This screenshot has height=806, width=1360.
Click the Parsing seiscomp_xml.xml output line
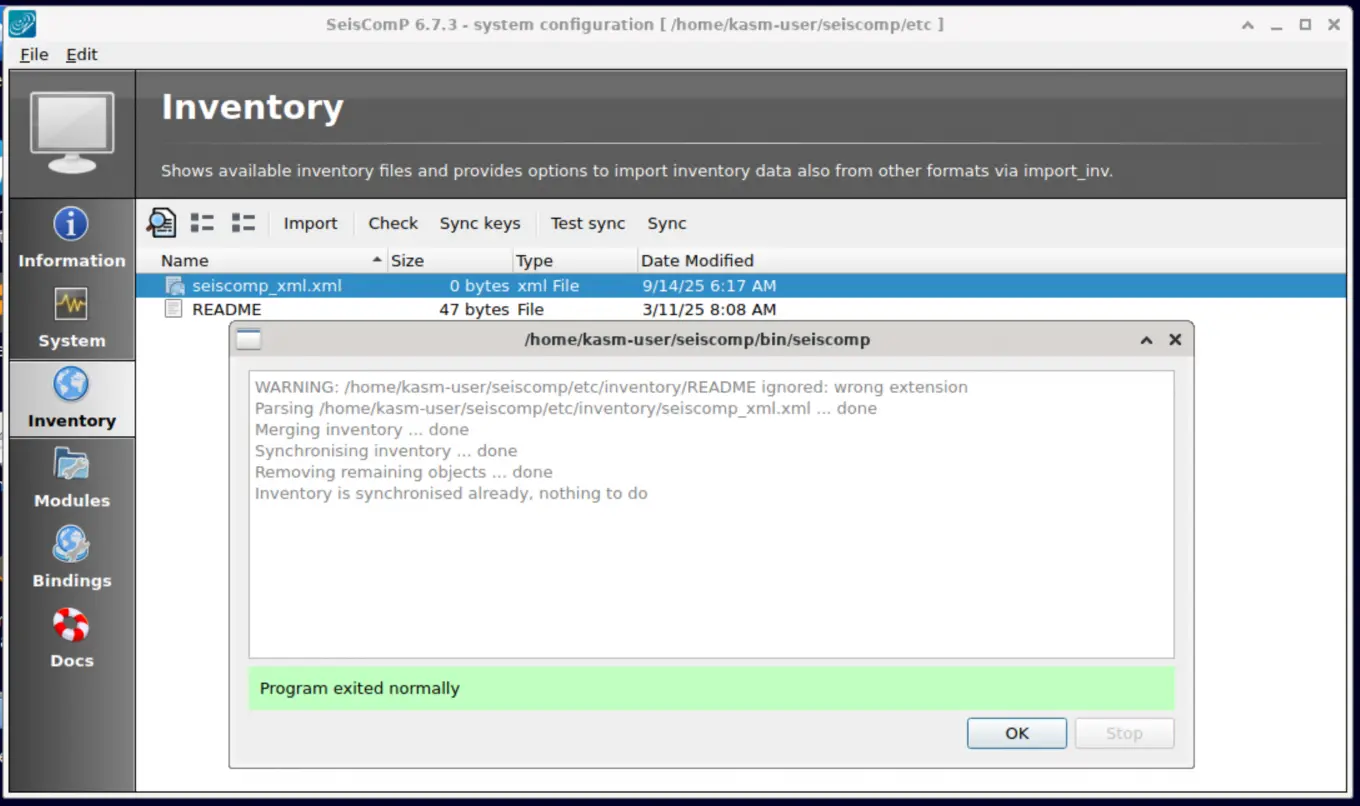pyautogui.click(x=566, y=408)
